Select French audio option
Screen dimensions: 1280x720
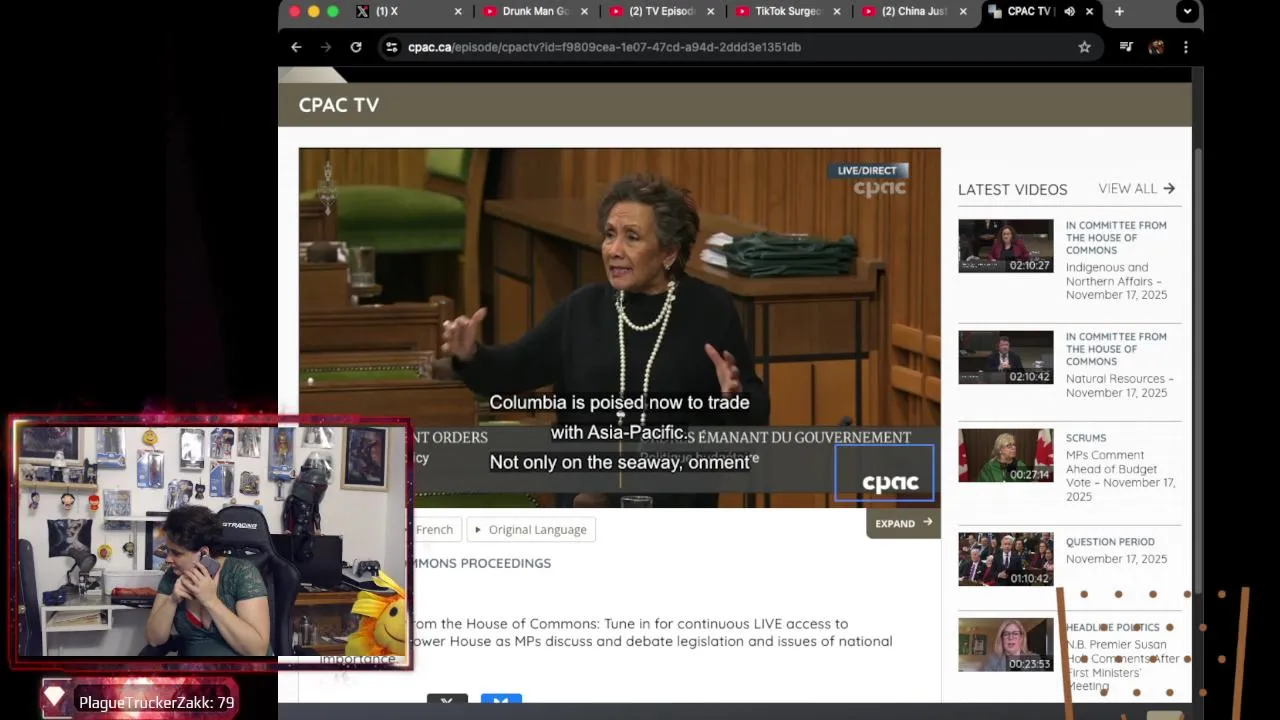point(434,529)
